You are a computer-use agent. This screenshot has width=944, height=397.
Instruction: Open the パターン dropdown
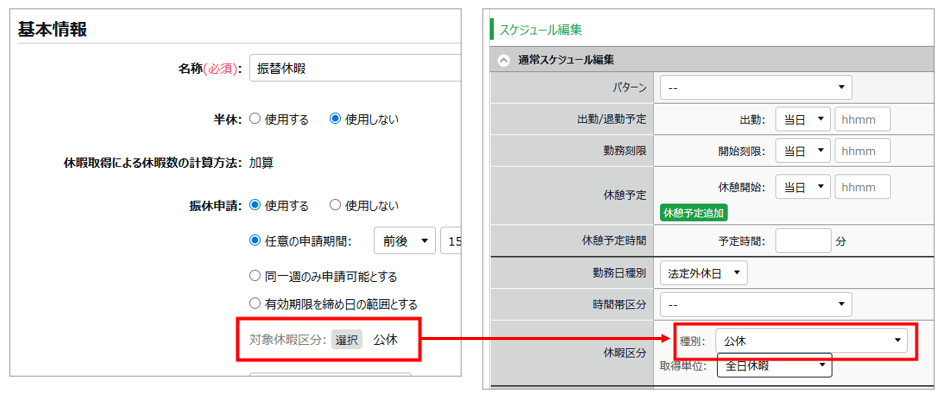[x=756, y=87]
